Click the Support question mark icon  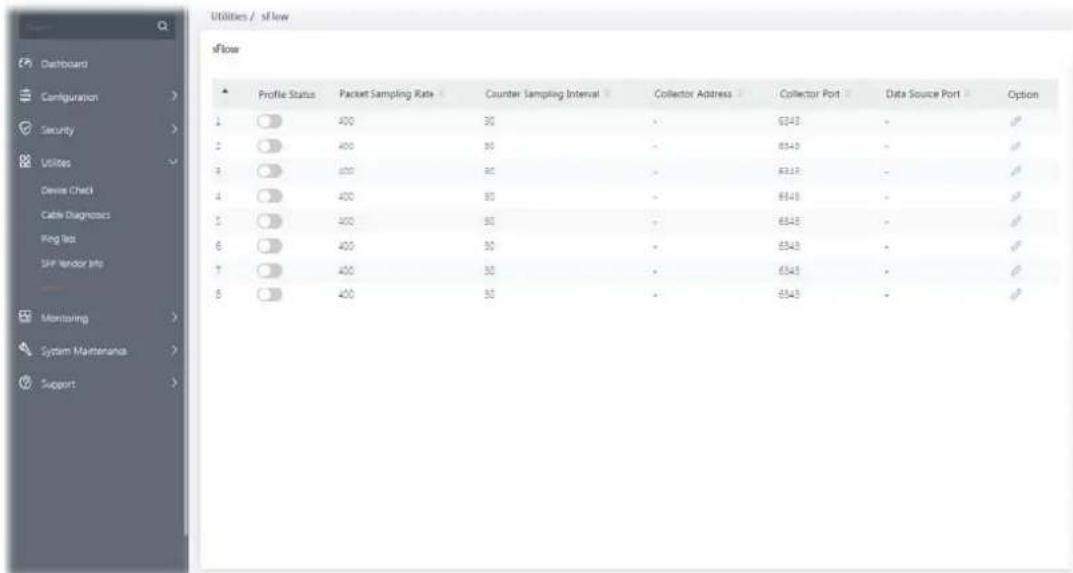pyautogui.click(x=25, y=383)
